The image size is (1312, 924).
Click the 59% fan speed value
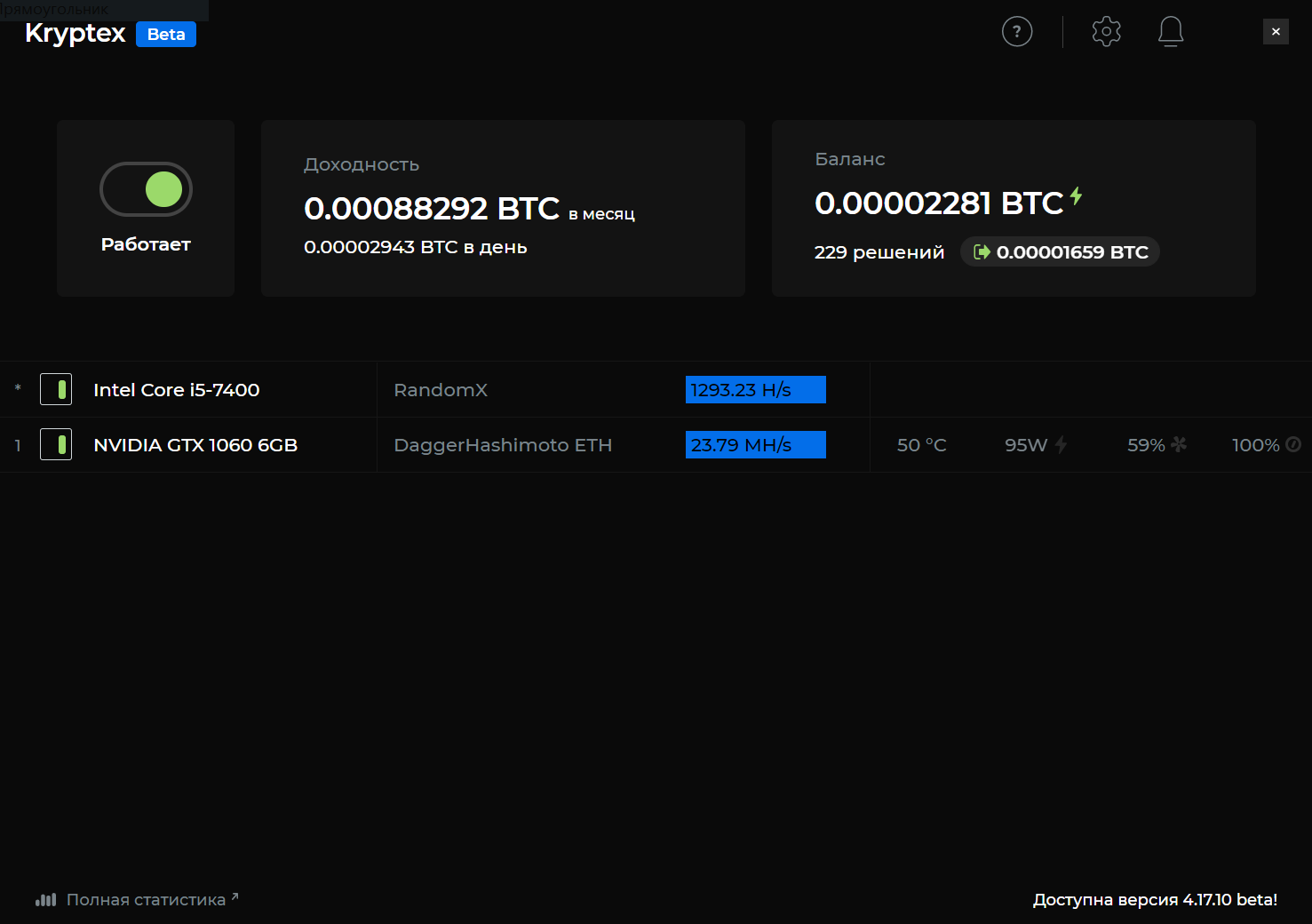pyautogui.click(x=1146, y=445)
